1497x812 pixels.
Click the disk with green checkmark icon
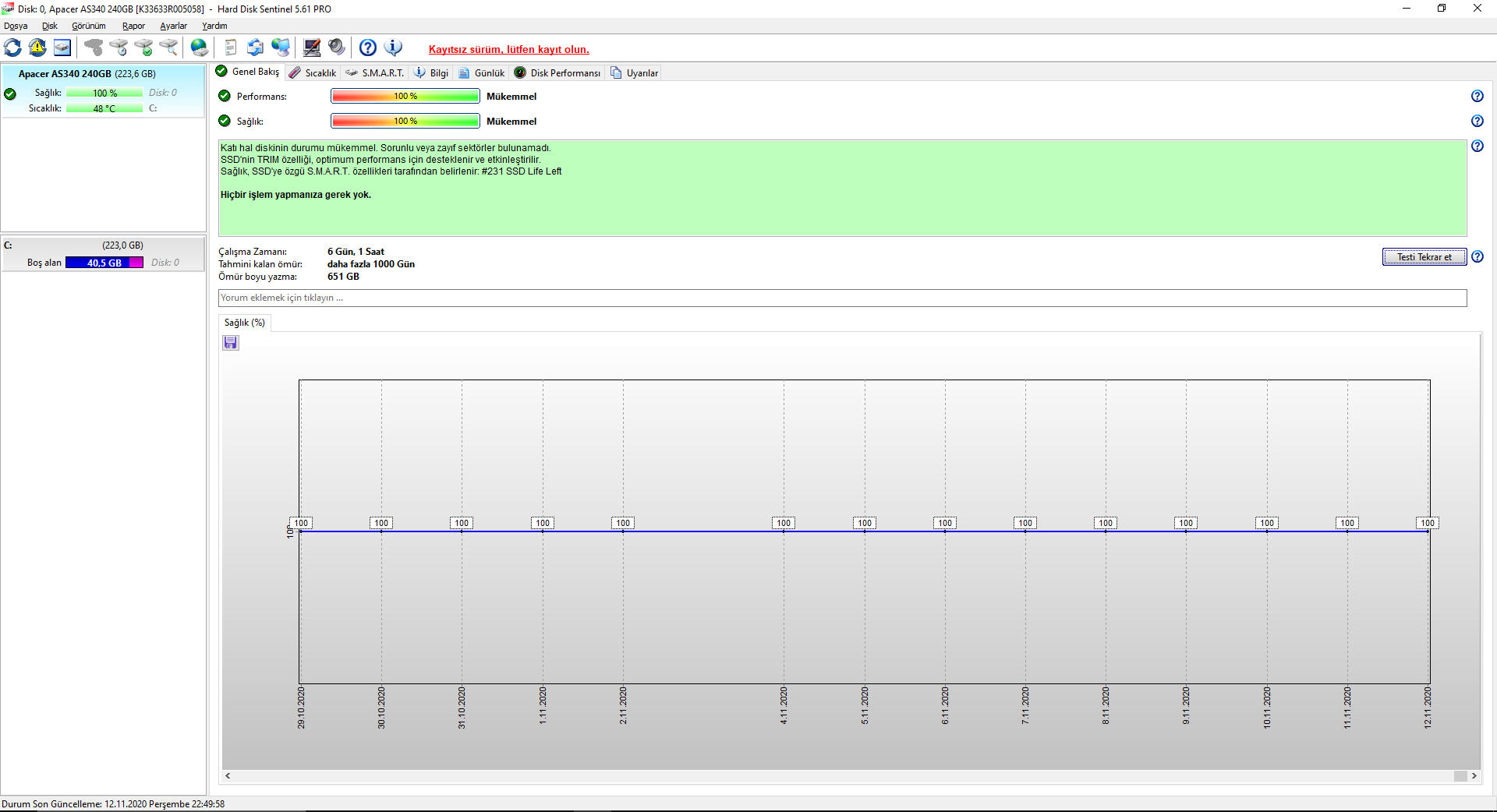(x=143, y=48)
